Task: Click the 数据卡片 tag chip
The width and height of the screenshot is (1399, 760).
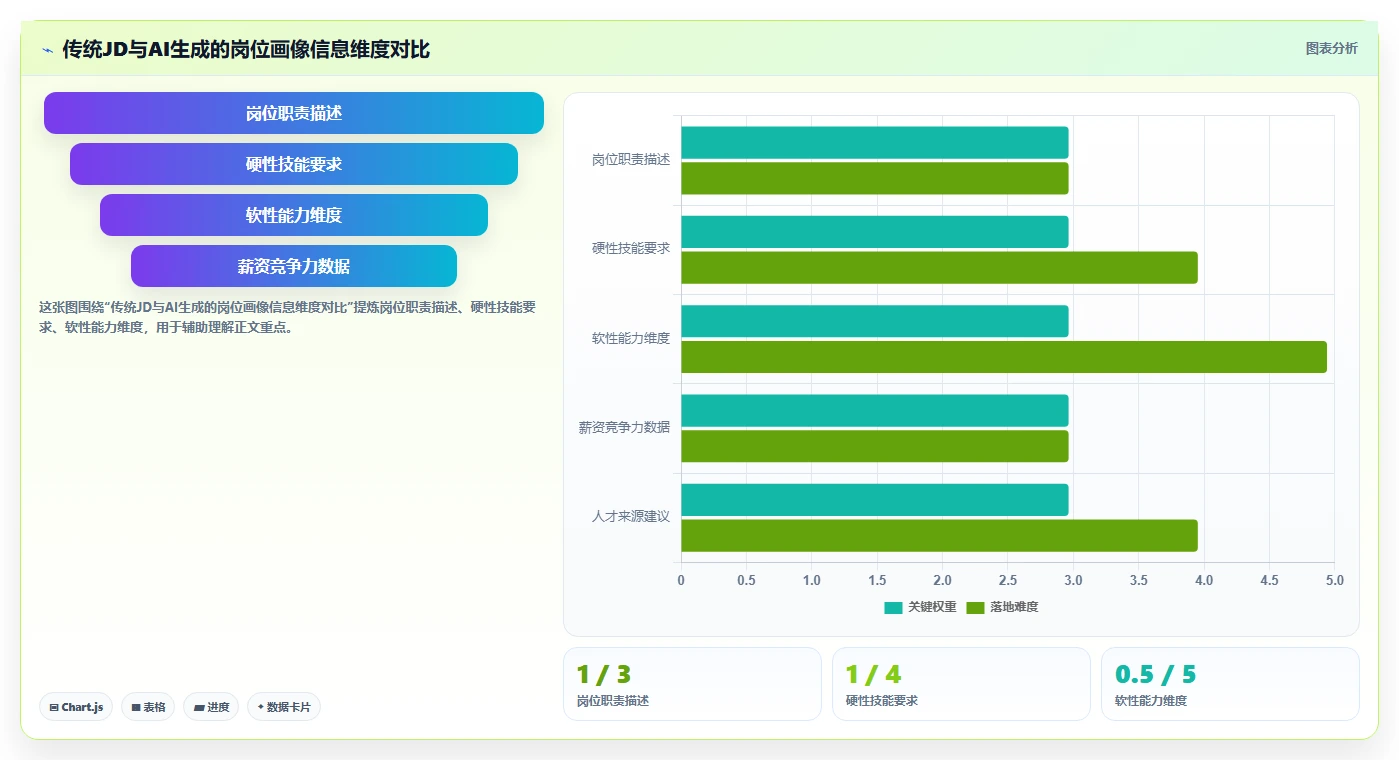Action: tap(283, 707)
